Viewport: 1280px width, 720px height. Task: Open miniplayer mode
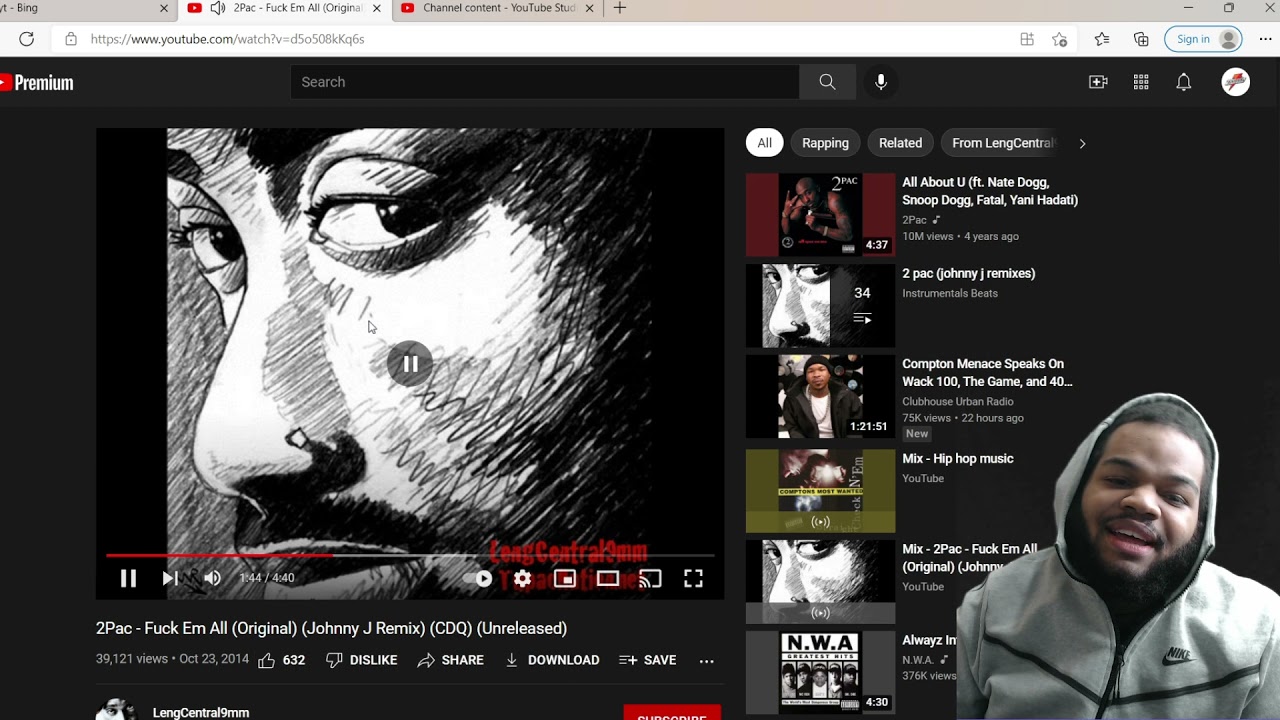(x=565, y=578)
